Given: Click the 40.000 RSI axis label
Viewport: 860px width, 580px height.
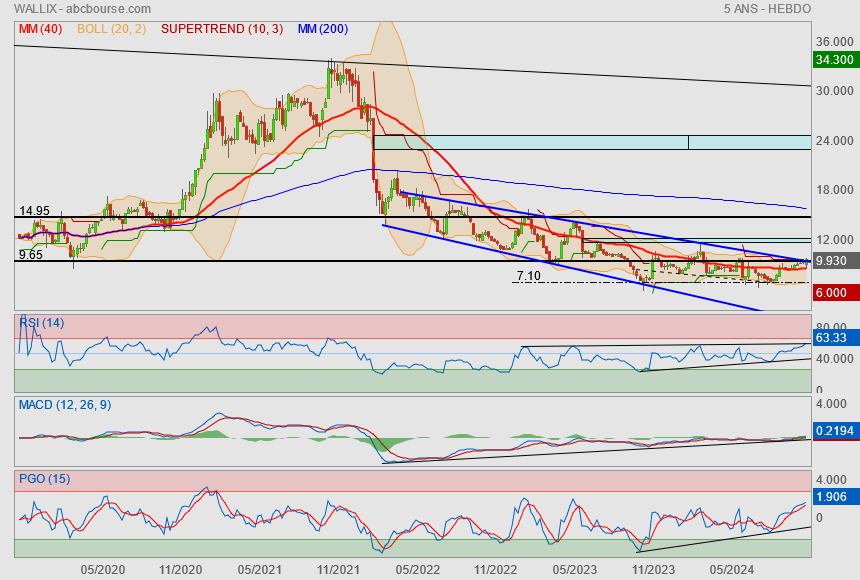Looking at the screenshot, I should point(834,359).
